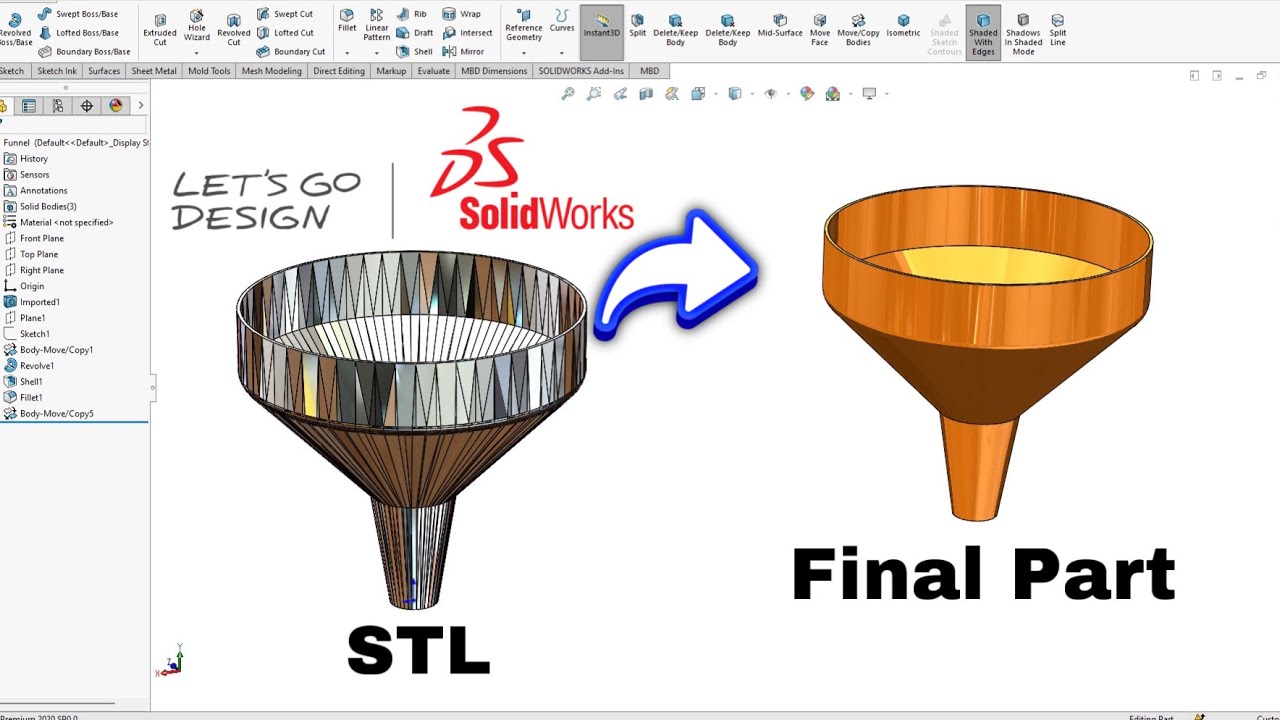The image size is (1280, 720).
Task: Toggle Shaded With Edges display
Action: (983, 33)
